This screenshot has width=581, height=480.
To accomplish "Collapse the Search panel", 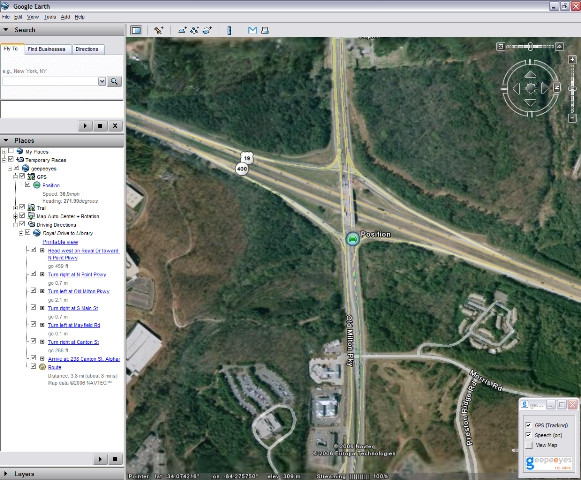I will click(x=6, y=30).
